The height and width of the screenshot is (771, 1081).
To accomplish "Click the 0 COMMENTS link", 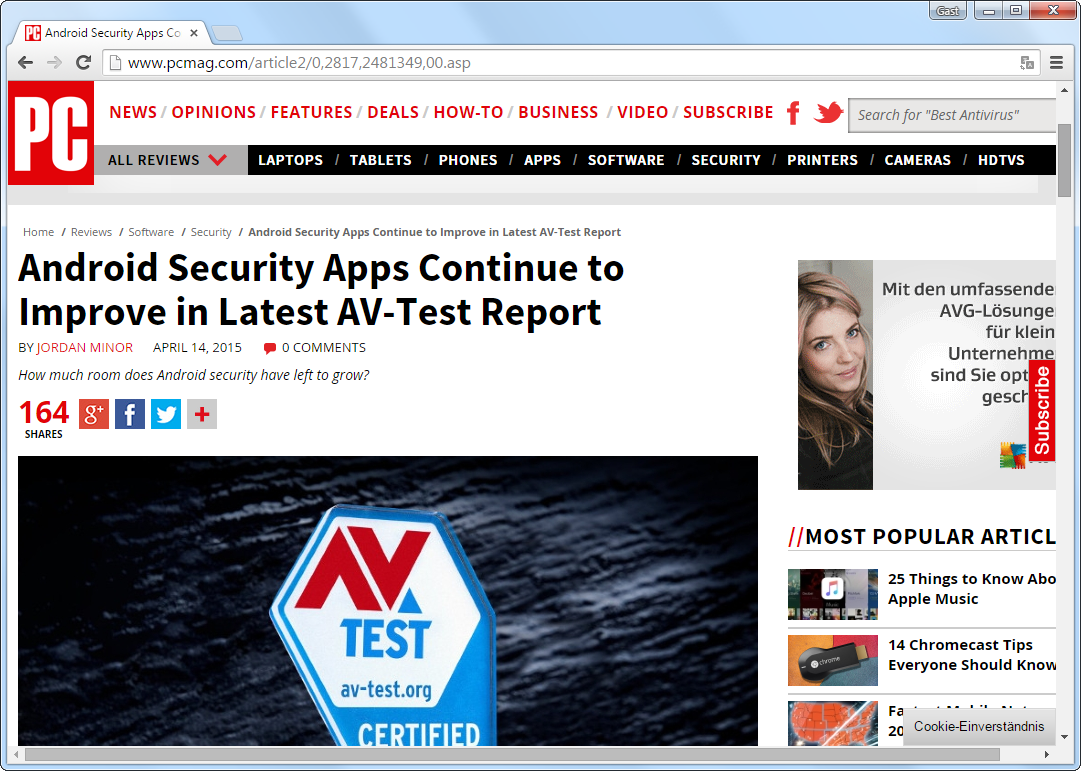I will pos(322,347).
